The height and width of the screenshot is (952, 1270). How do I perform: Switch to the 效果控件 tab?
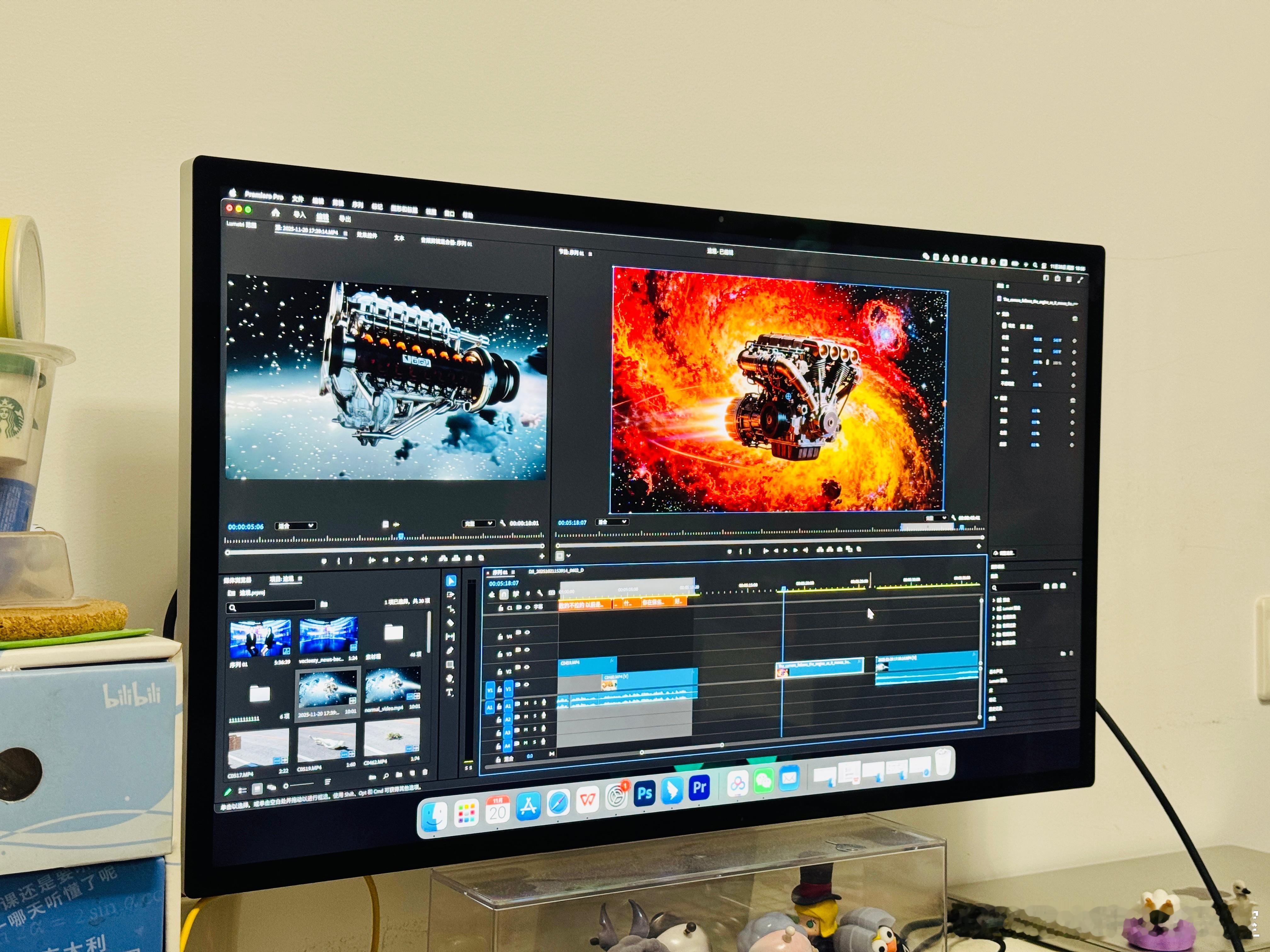tap(367, 235)
